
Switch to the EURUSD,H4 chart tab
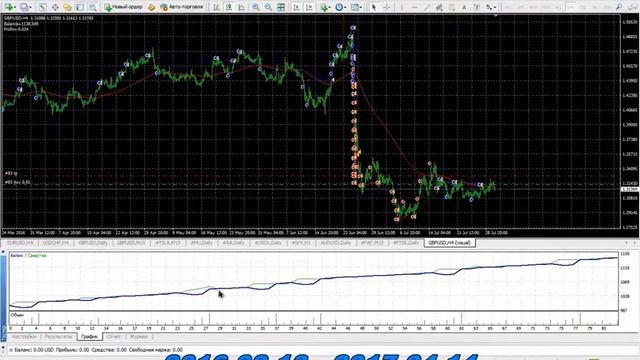click(20, 242)
